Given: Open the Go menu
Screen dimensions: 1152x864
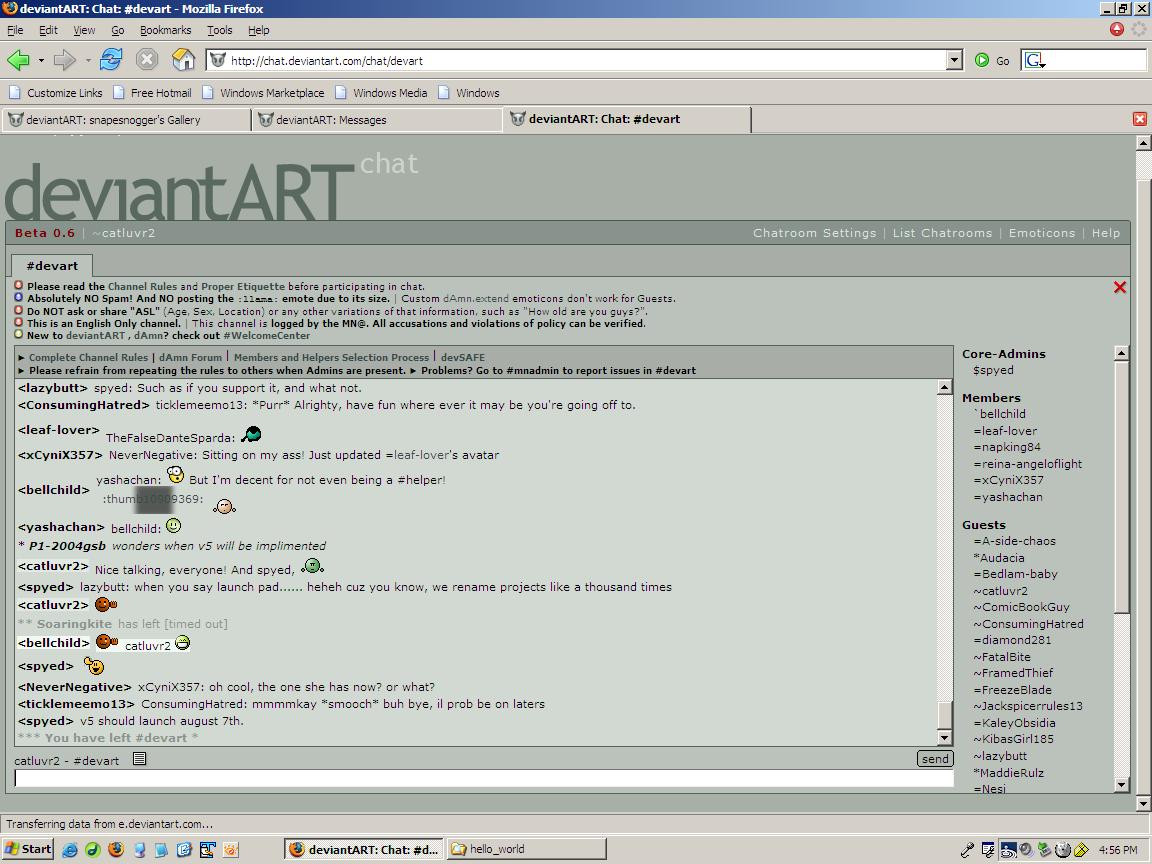Looking at the screenshot, I should click(x=118, y=30).
